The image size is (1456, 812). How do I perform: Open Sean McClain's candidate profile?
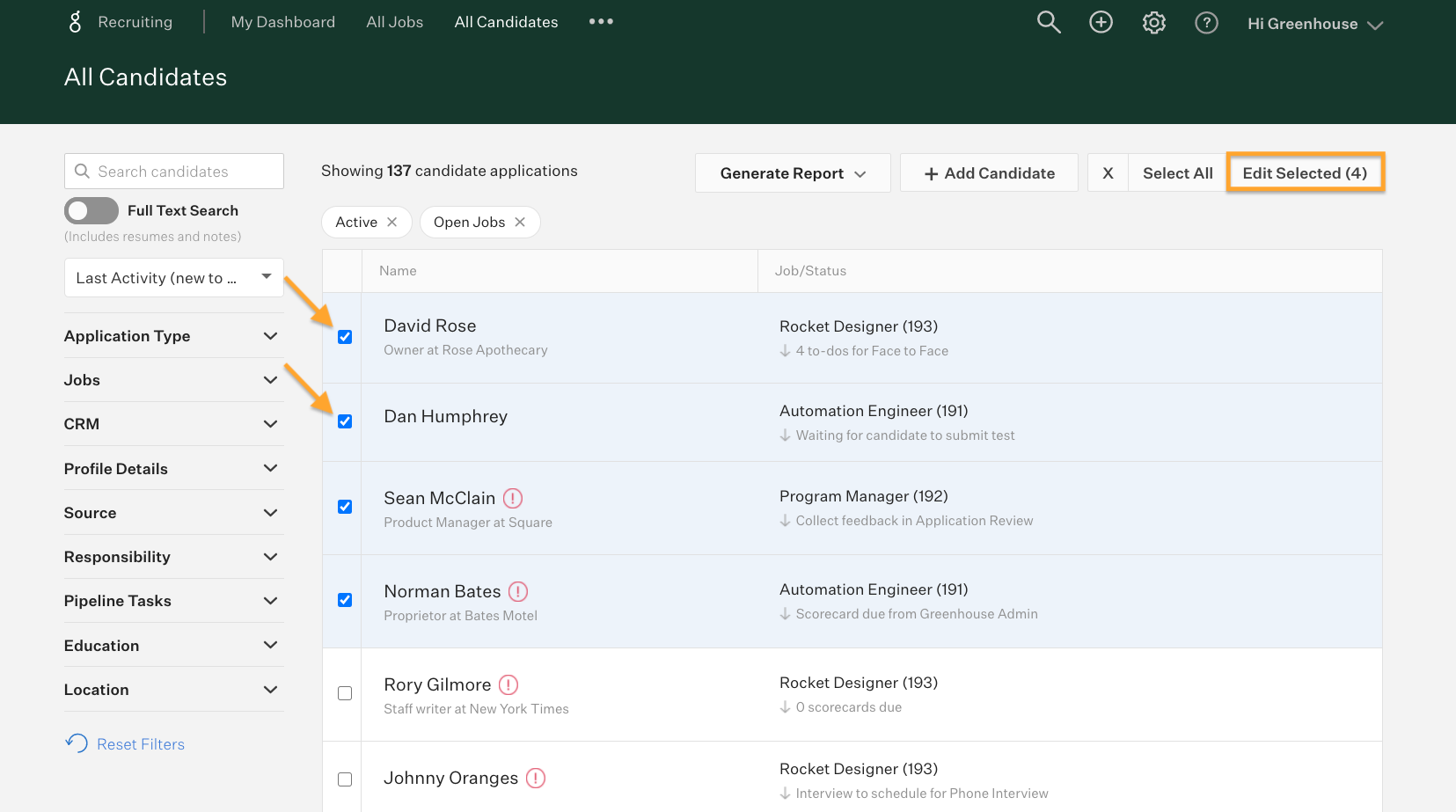coord(440,498)
